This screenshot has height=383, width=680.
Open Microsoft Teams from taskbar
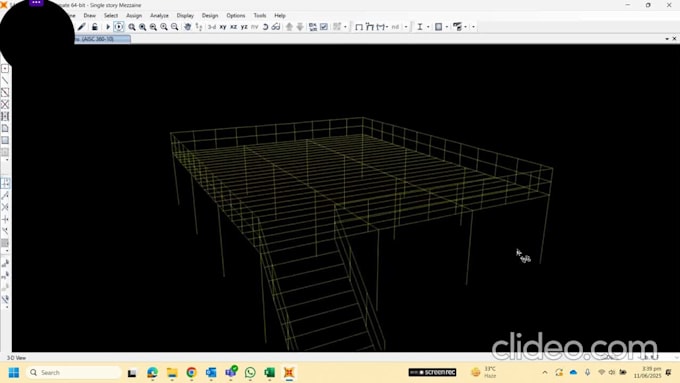[231, 372]
